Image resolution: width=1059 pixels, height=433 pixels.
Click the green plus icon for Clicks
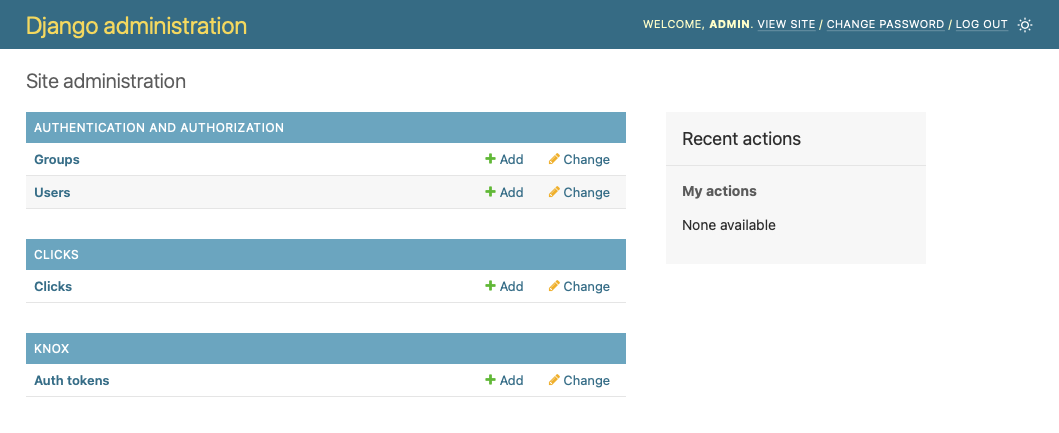point(490,286)
